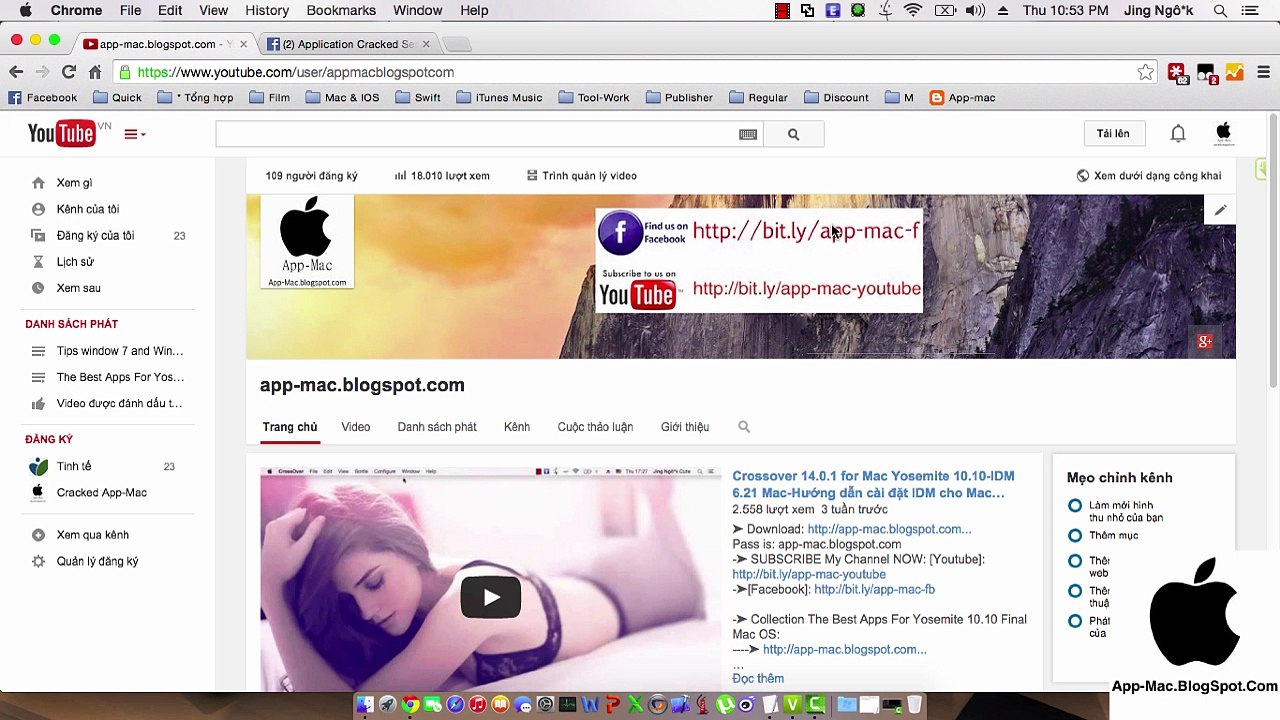Select the Giới thiệu tab
The width and height of the screenshot is (1280, 720).
pyautogui.click(x=685, y=427)
